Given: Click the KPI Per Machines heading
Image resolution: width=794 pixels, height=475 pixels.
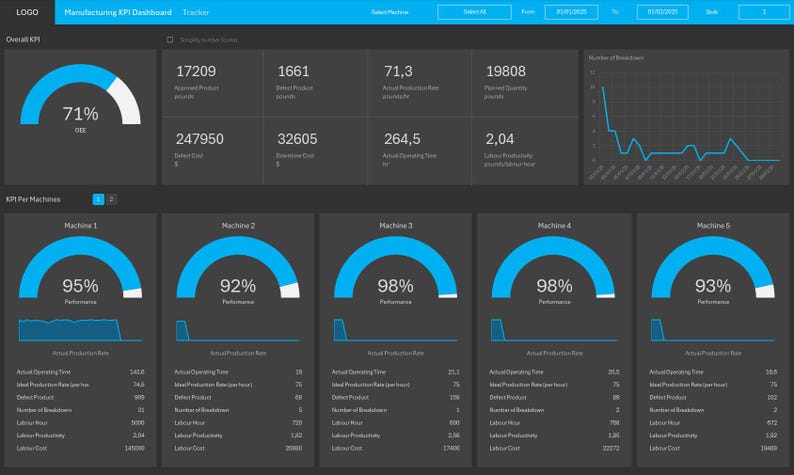Looking at the screenshot, I should [x=33, y=200].
